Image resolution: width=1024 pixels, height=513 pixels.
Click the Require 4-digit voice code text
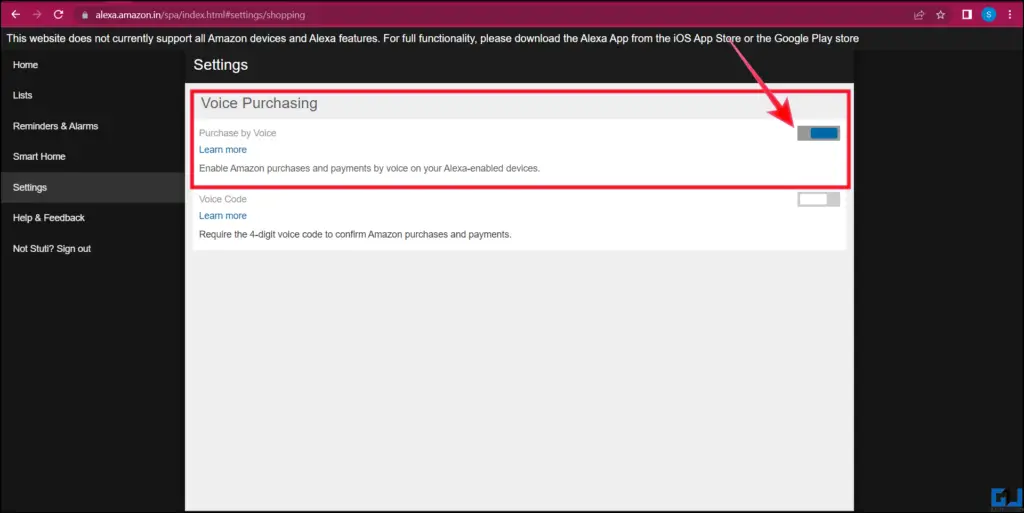pyautogui.click(x=355, y=234)
